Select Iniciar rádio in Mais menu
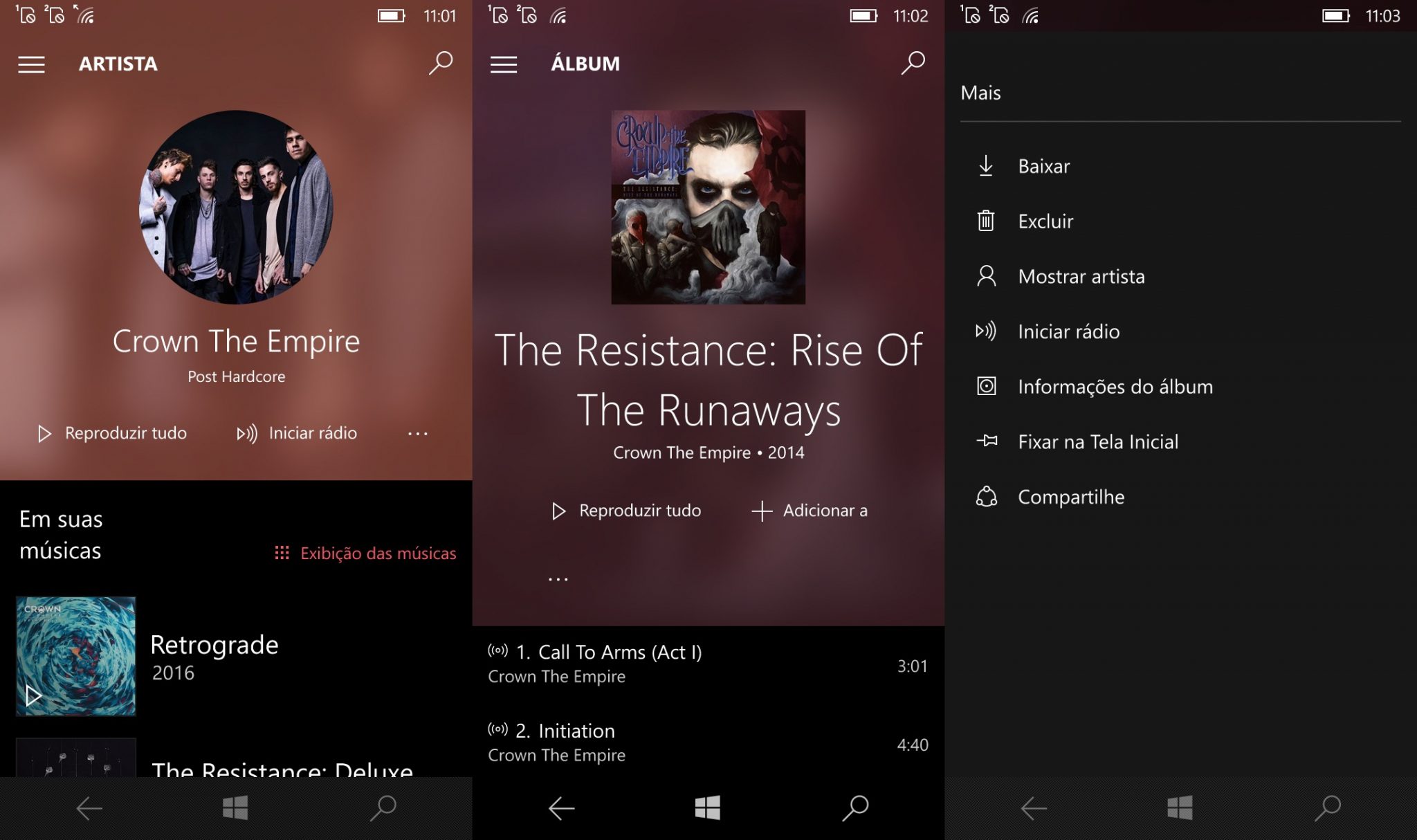 1180,331
